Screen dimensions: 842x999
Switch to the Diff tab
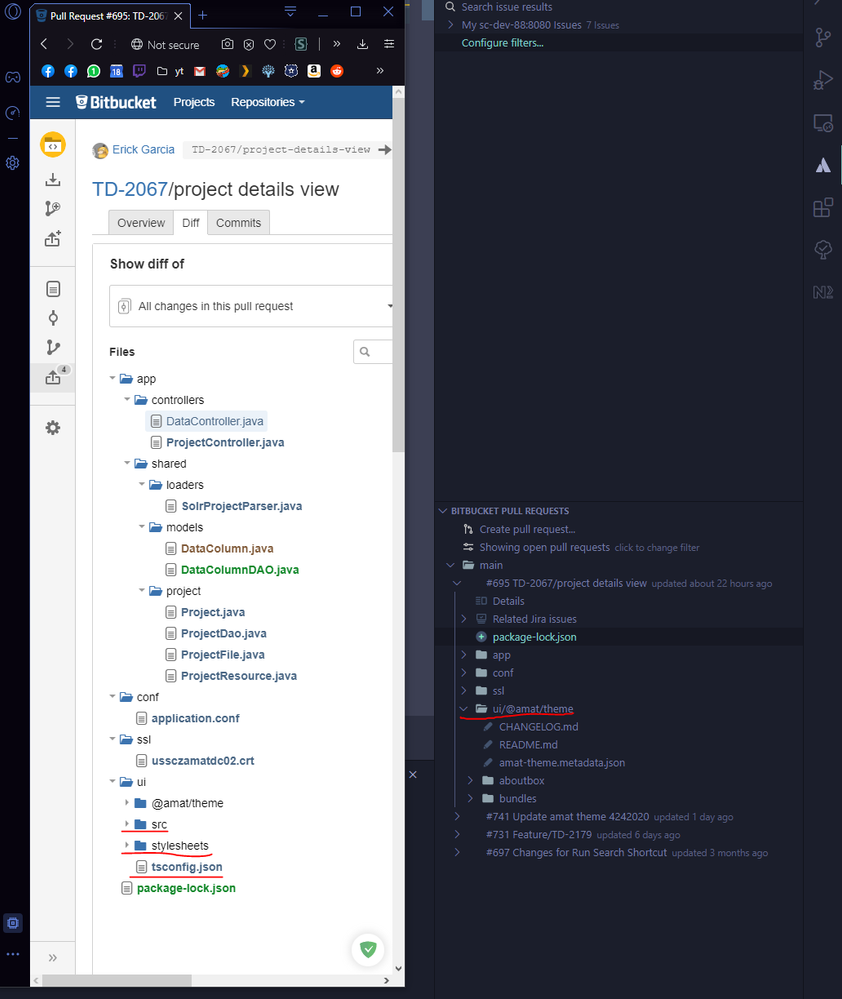(190, 223)
